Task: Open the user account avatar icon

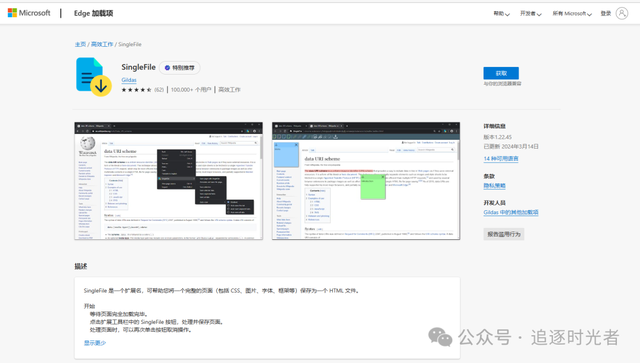Action: coord(622,13)
